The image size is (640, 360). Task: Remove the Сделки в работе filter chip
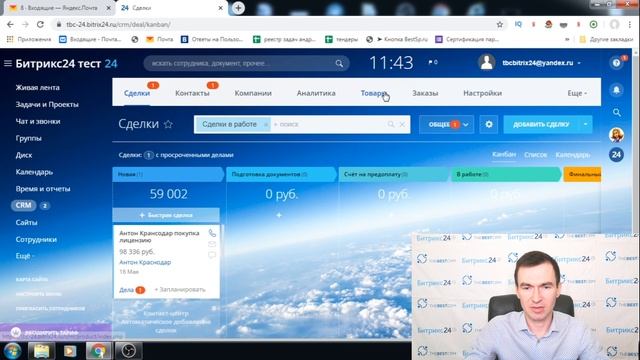pyautogui.click(x=265, y=124)
